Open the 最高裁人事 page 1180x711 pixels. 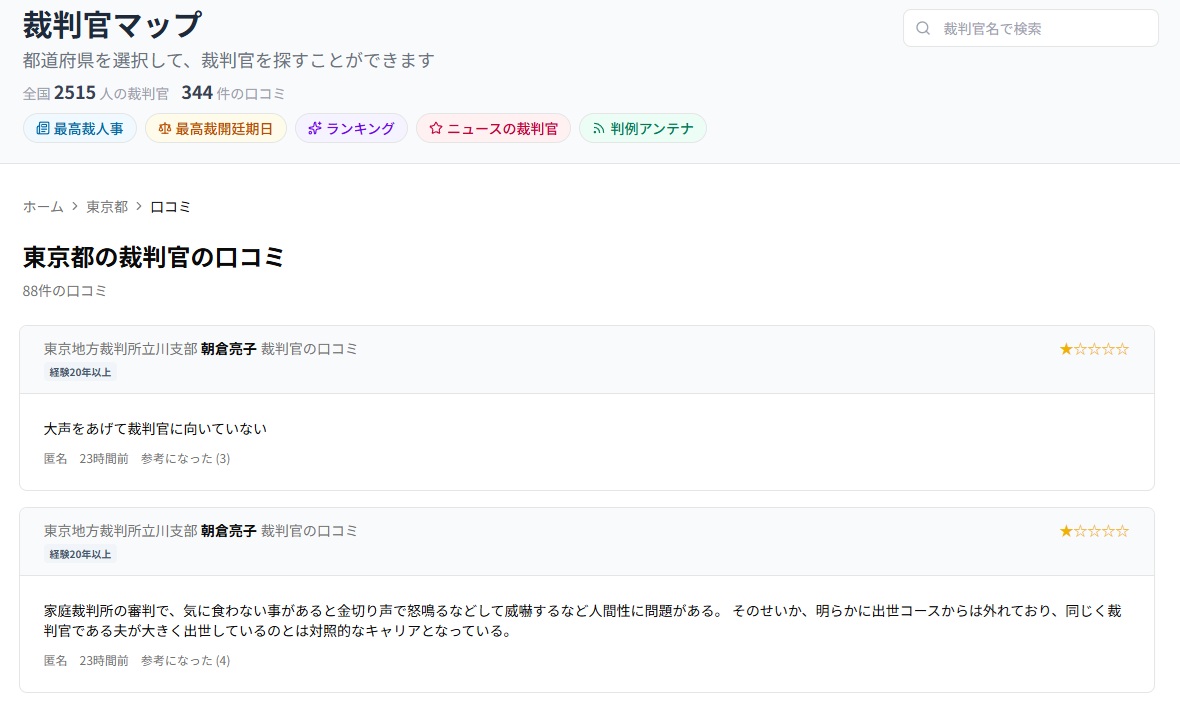(x=80, y=129)
